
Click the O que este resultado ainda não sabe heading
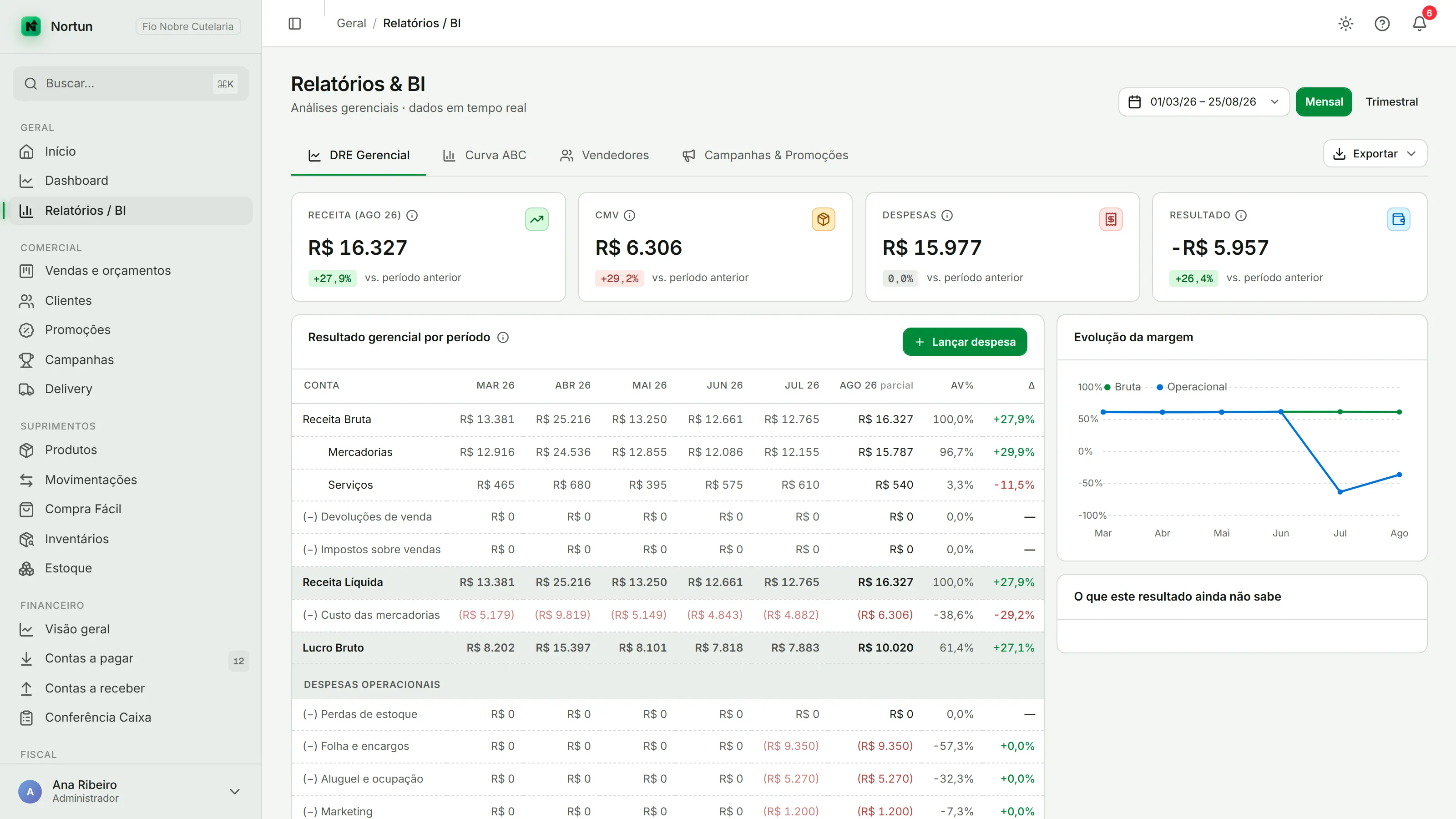[1178, 597]
